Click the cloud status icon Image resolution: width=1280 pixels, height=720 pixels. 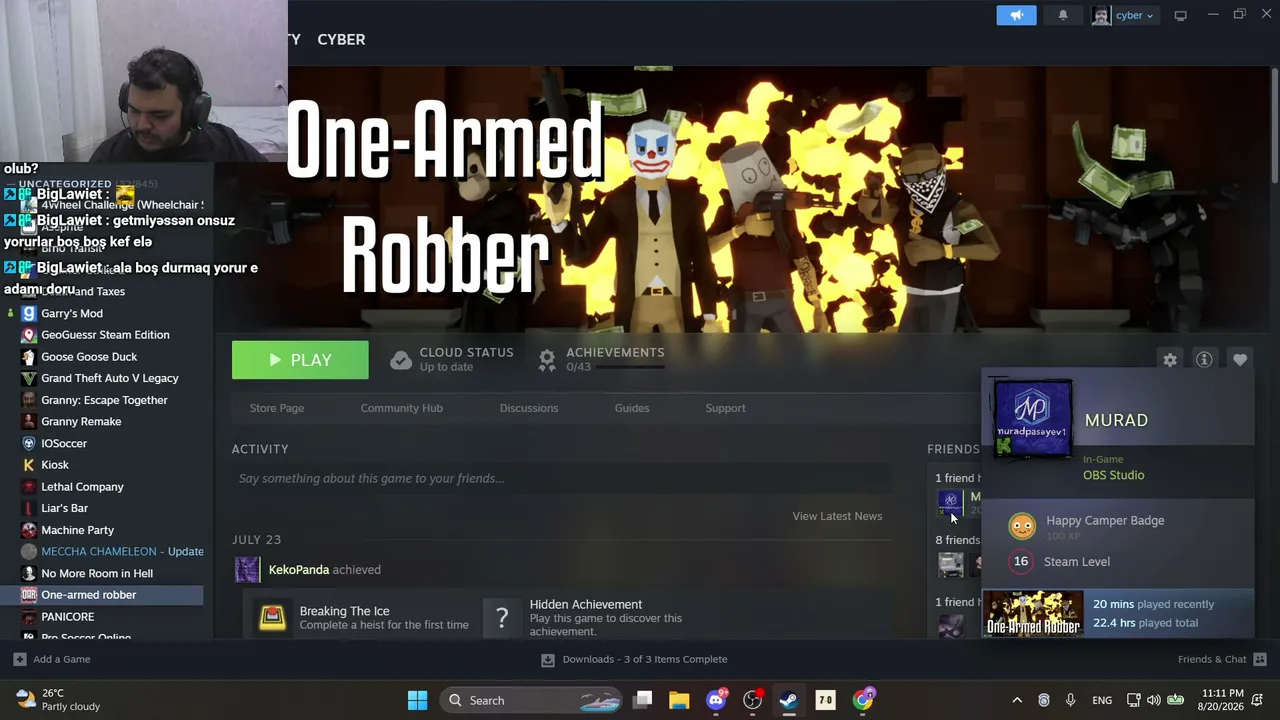[x=401, y=360]
